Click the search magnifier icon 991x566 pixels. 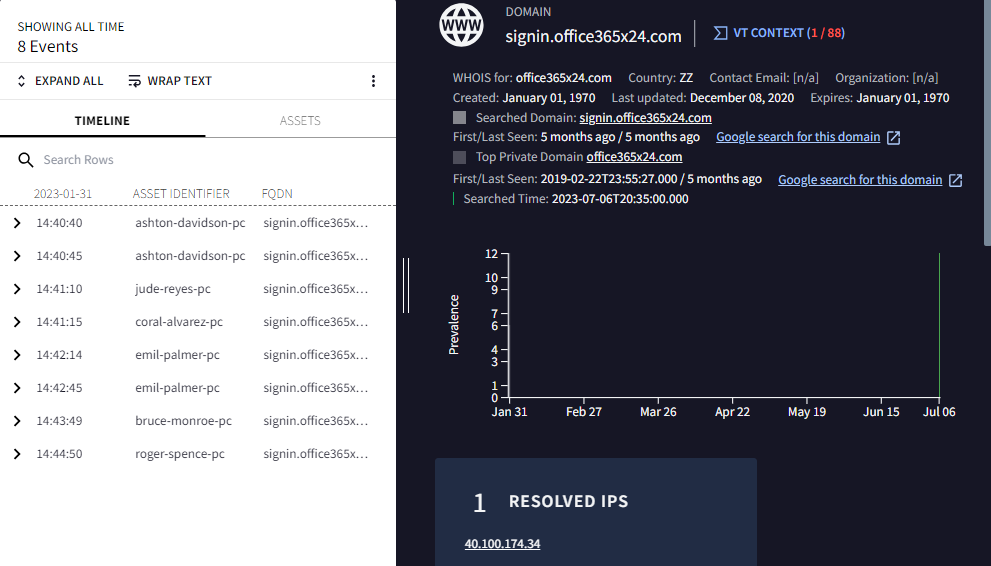point(25,160)
